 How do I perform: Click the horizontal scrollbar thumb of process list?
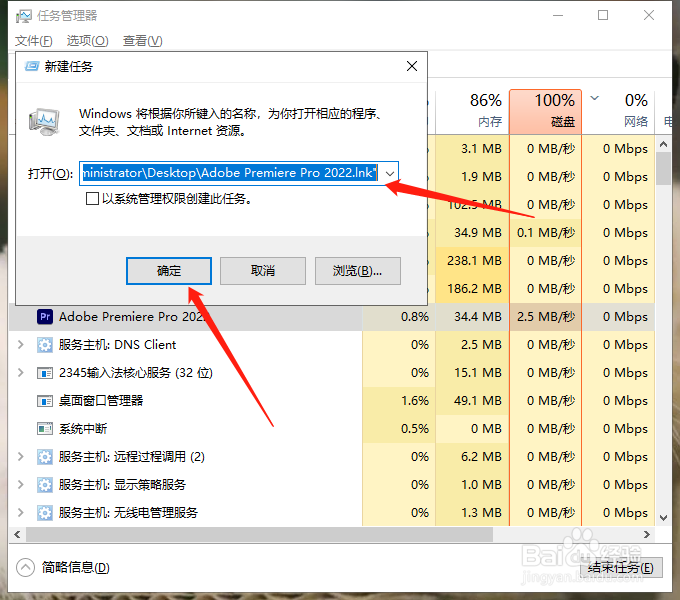pyautogui.click(x=259, y=535)
